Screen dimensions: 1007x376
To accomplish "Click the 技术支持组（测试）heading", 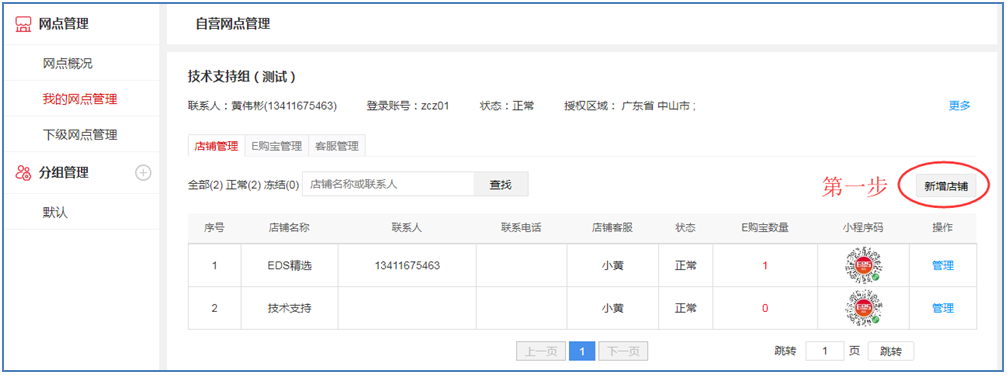I will [x=242, y=77].
